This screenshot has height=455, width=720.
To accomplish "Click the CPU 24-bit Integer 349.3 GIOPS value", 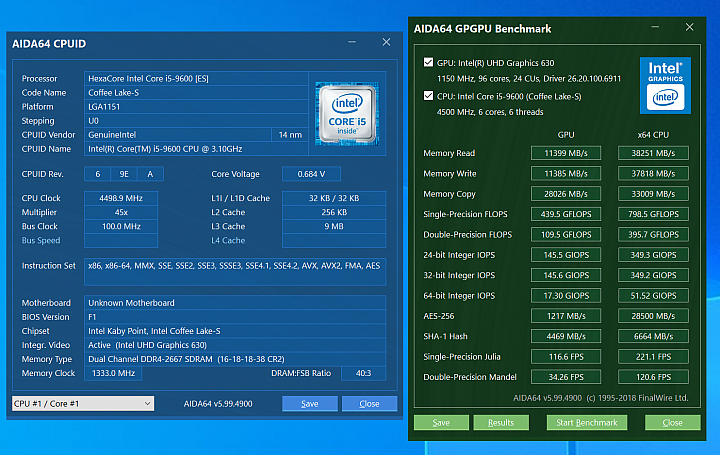I will click(x=653, y=255).
